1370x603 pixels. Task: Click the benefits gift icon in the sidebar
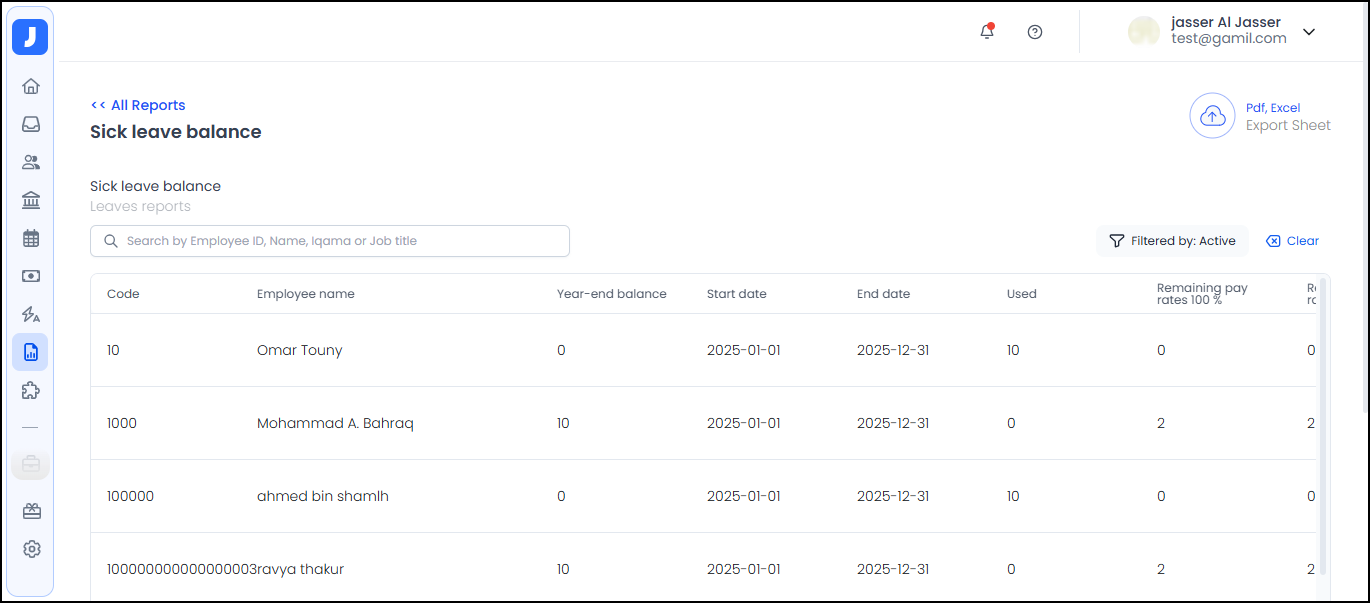pyautogui.click(x=30, y=511)
